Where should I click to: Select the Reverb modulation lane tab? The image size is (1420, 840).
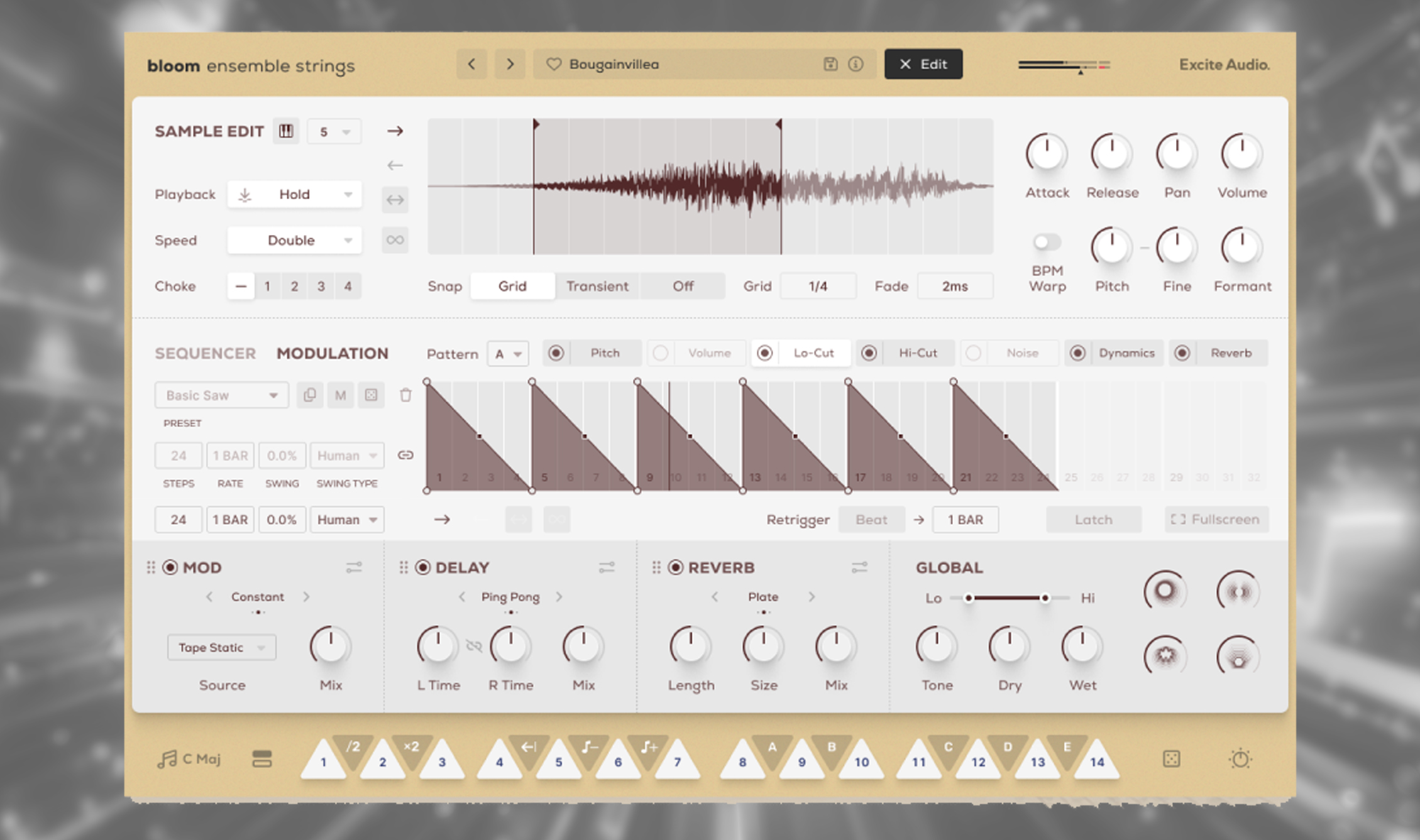pos(1231,353)
